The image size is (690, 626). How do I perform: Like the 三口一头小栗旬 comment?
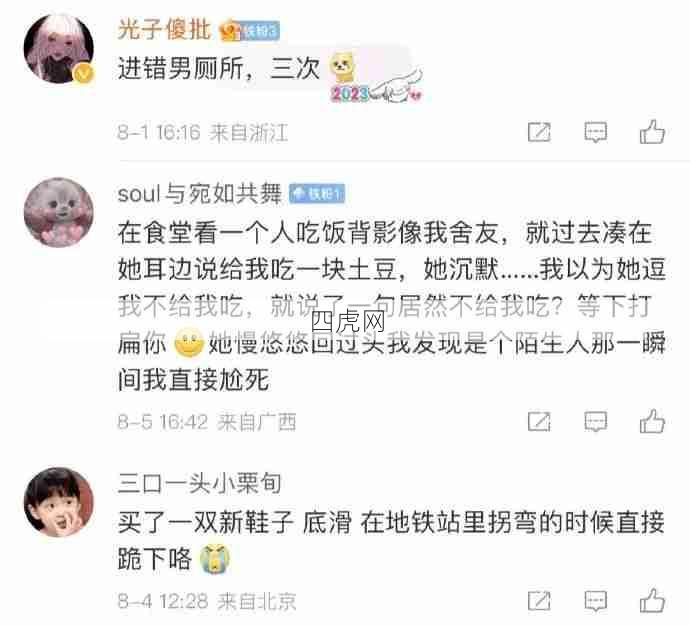[x=652, y=600]
